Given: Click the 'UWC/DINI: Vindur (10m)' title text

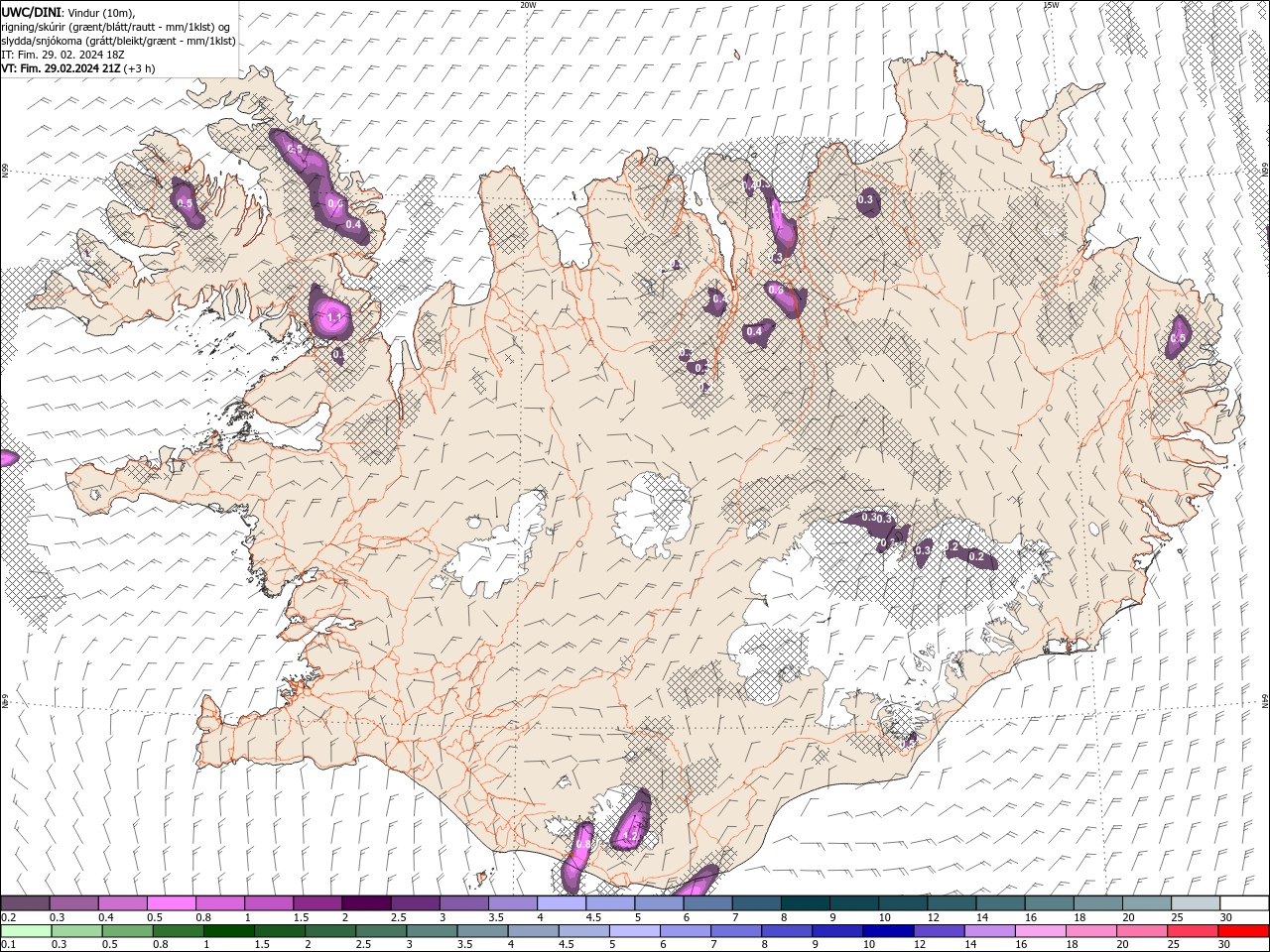Looking at the screenshot, I should click(67, 11).
